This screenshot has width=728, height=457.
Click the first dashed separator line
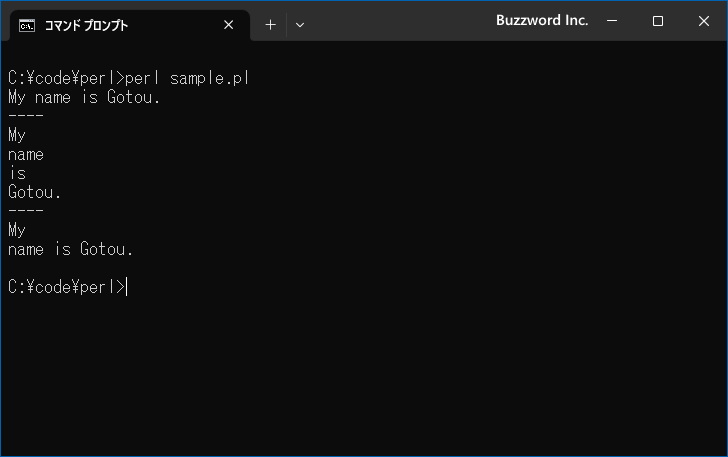click(26, 115)
